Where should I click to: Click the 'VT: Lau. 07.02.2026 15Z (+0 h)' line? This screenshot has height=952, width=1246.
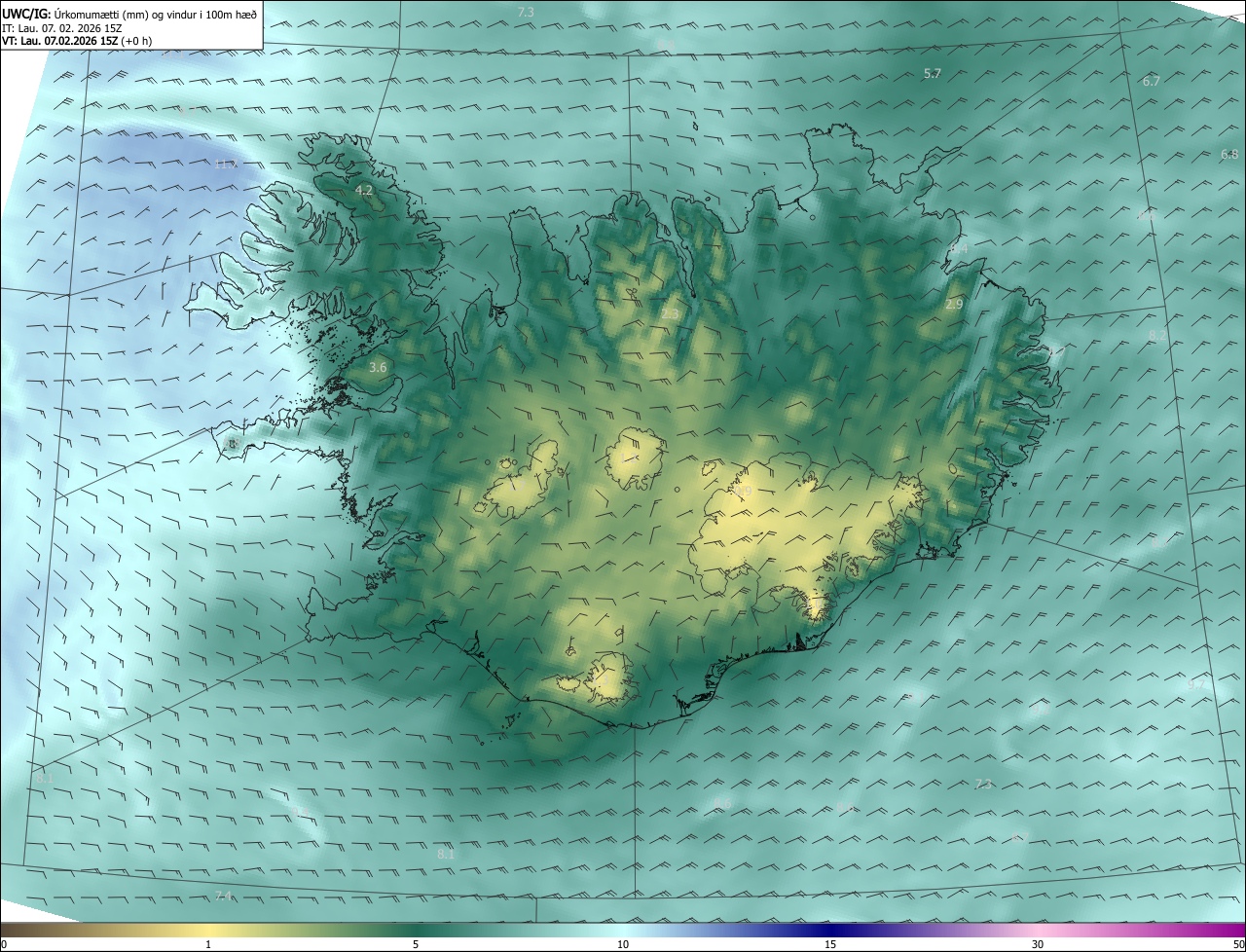(77, 41)
